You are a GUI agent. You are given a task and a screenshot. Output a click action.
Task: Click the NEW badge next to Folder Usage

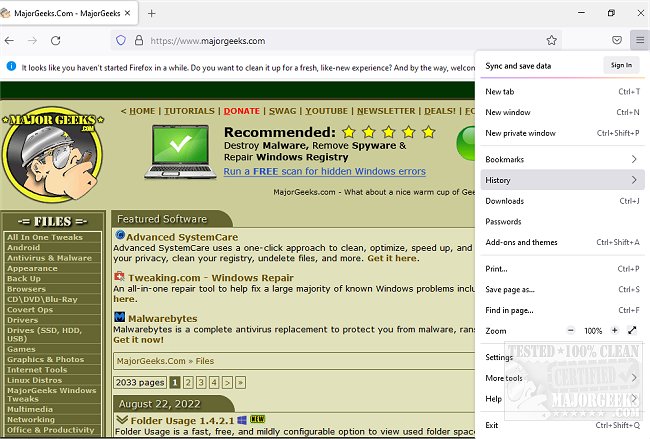(x=257, y=419)
